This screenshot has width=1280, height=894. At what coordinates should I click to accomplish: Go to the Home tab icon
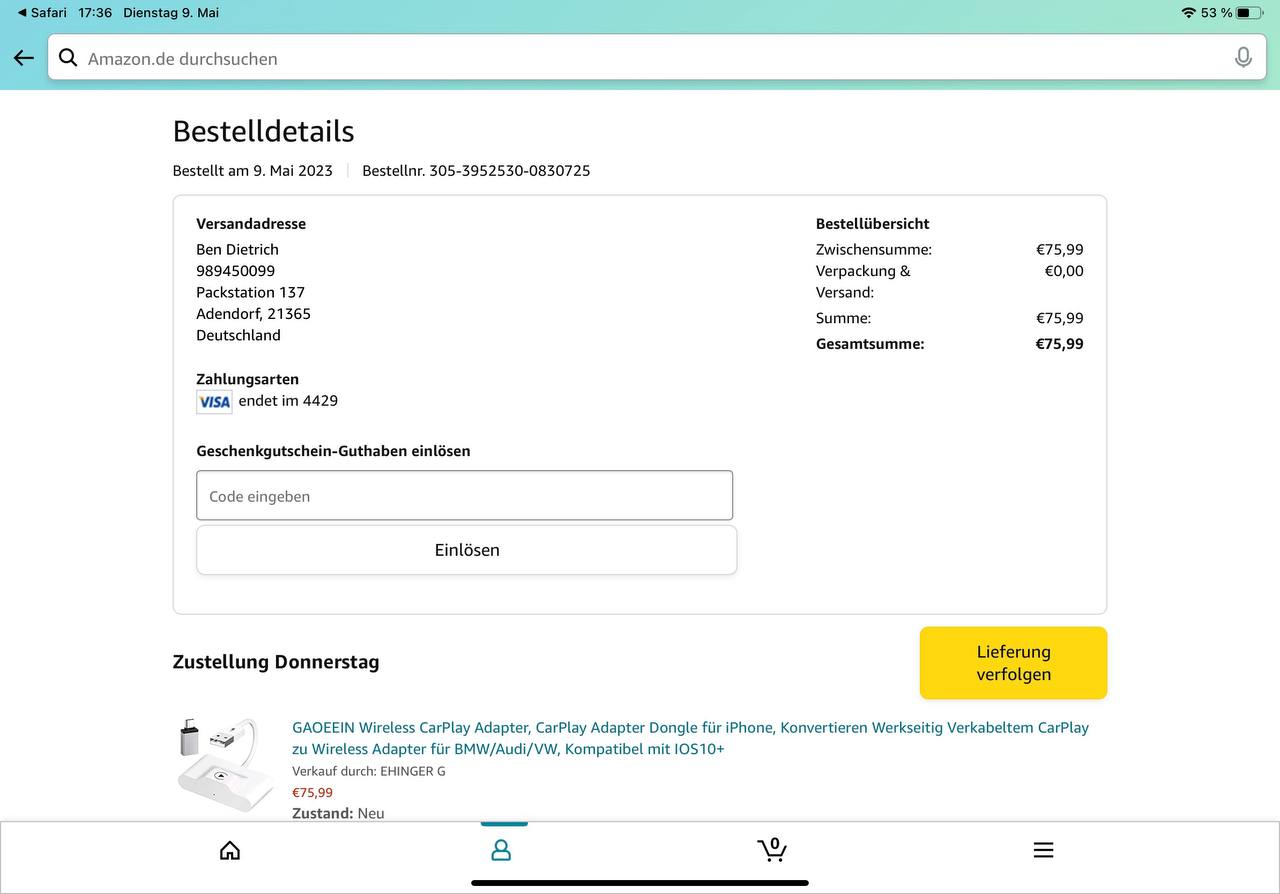[230, 850]
